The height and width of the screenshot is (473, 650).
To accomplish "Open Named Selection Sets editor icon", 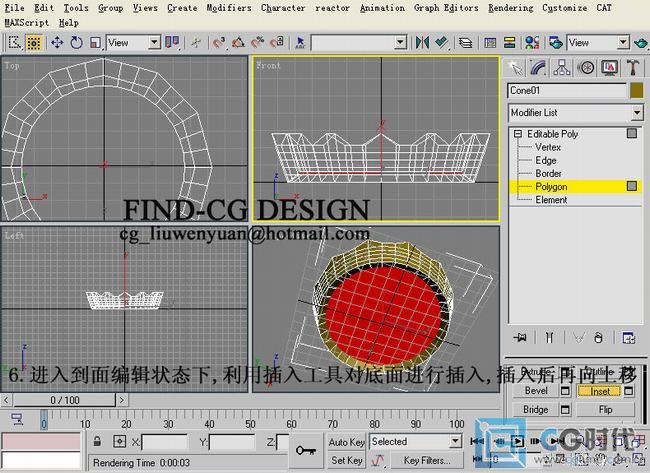I will [300, 42].
